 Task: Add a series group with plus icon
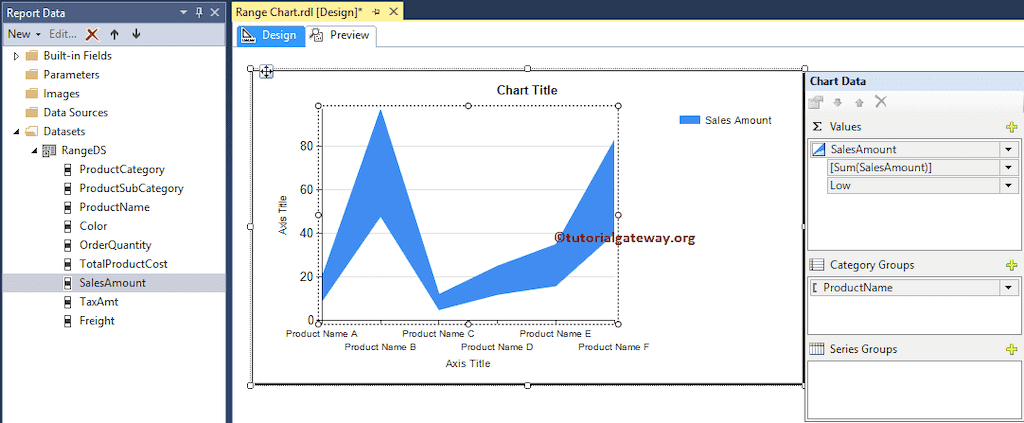(1012, 349)
